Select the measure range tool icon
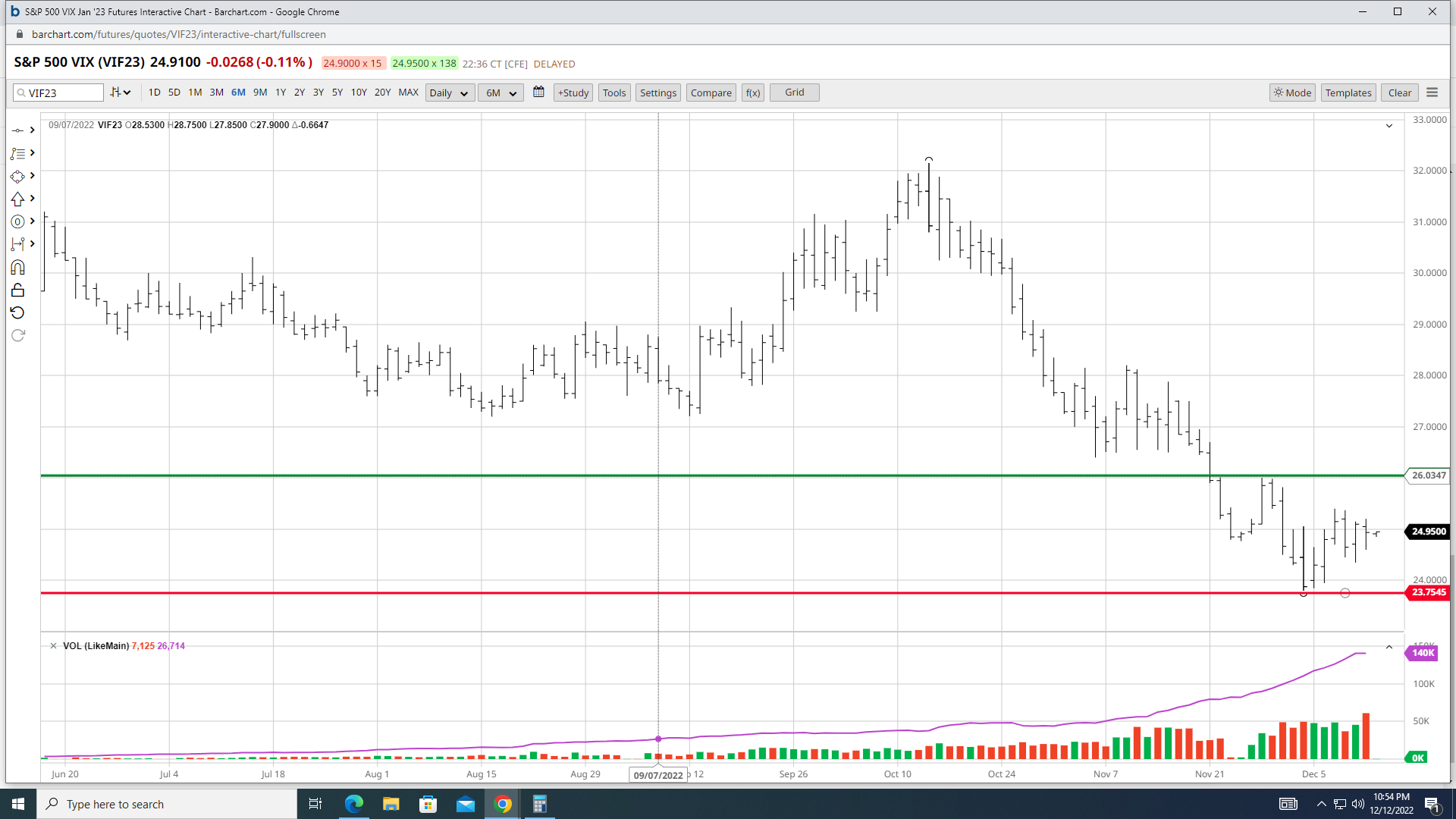Viewport: 1456px width, 819px height. (18, 244)
